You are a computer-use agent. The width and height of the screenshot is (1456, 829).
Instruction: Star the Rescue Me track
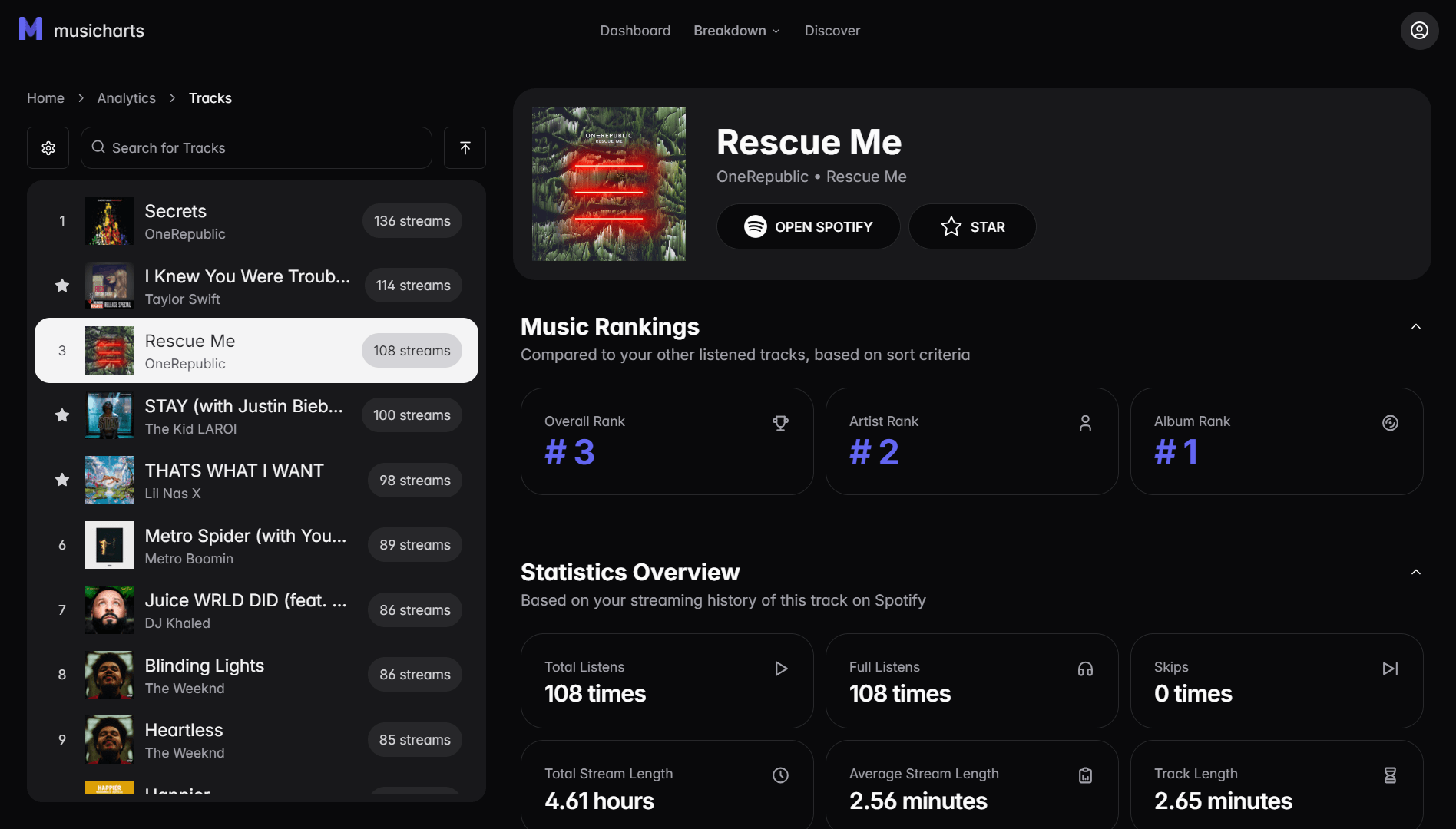pyautogui.click(x=972, y=226)
